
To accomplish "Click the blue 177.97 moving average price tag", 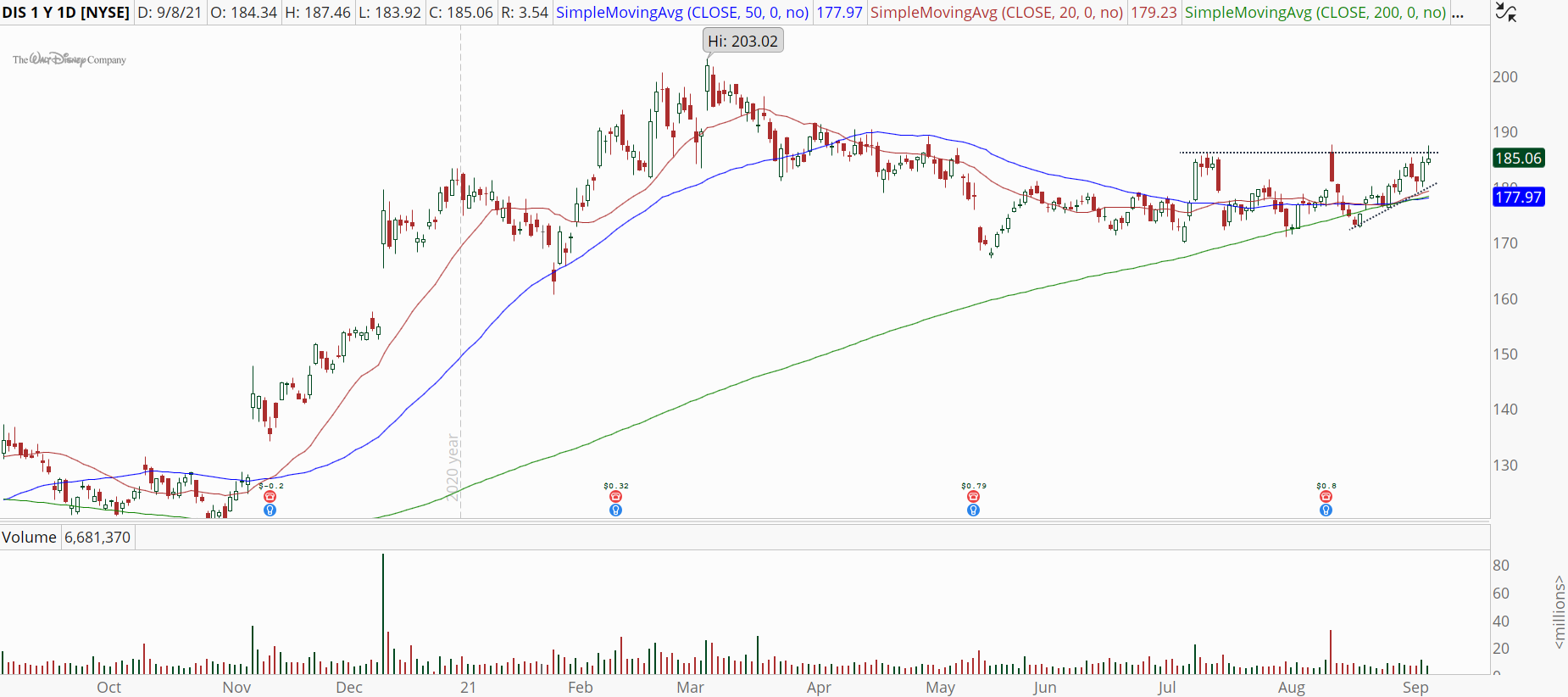I will (1518, 198).
